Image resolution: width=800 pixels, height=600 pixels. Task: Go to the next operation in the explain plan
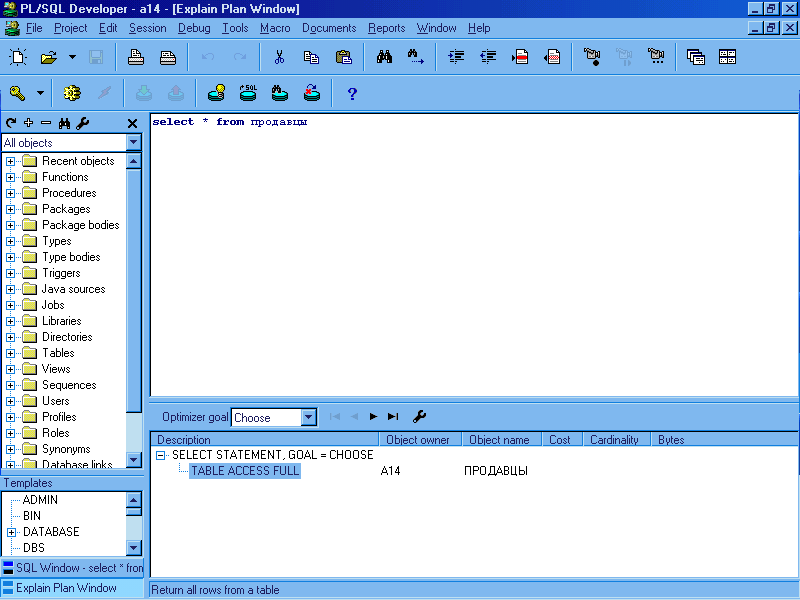[x=373, y=417]
